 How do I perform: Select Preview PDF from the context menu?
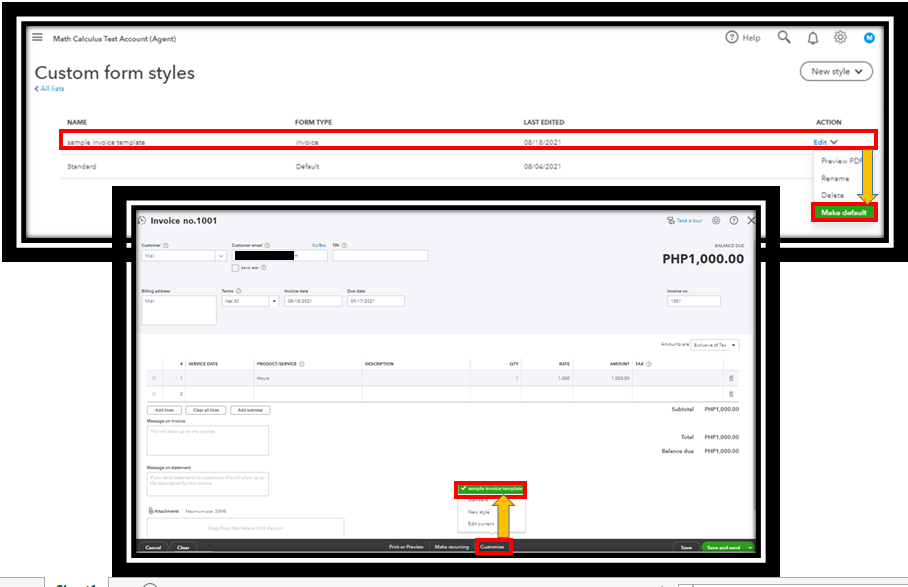(x=843, y=160)
